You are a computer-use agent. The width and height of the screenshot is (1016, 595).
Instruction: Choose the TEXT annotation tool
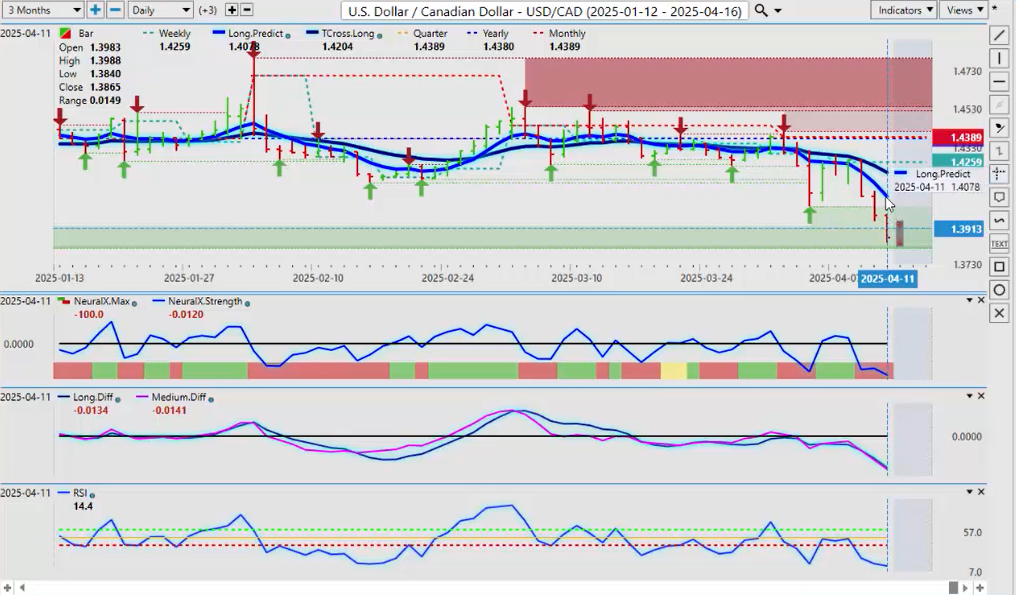[999, 243]
